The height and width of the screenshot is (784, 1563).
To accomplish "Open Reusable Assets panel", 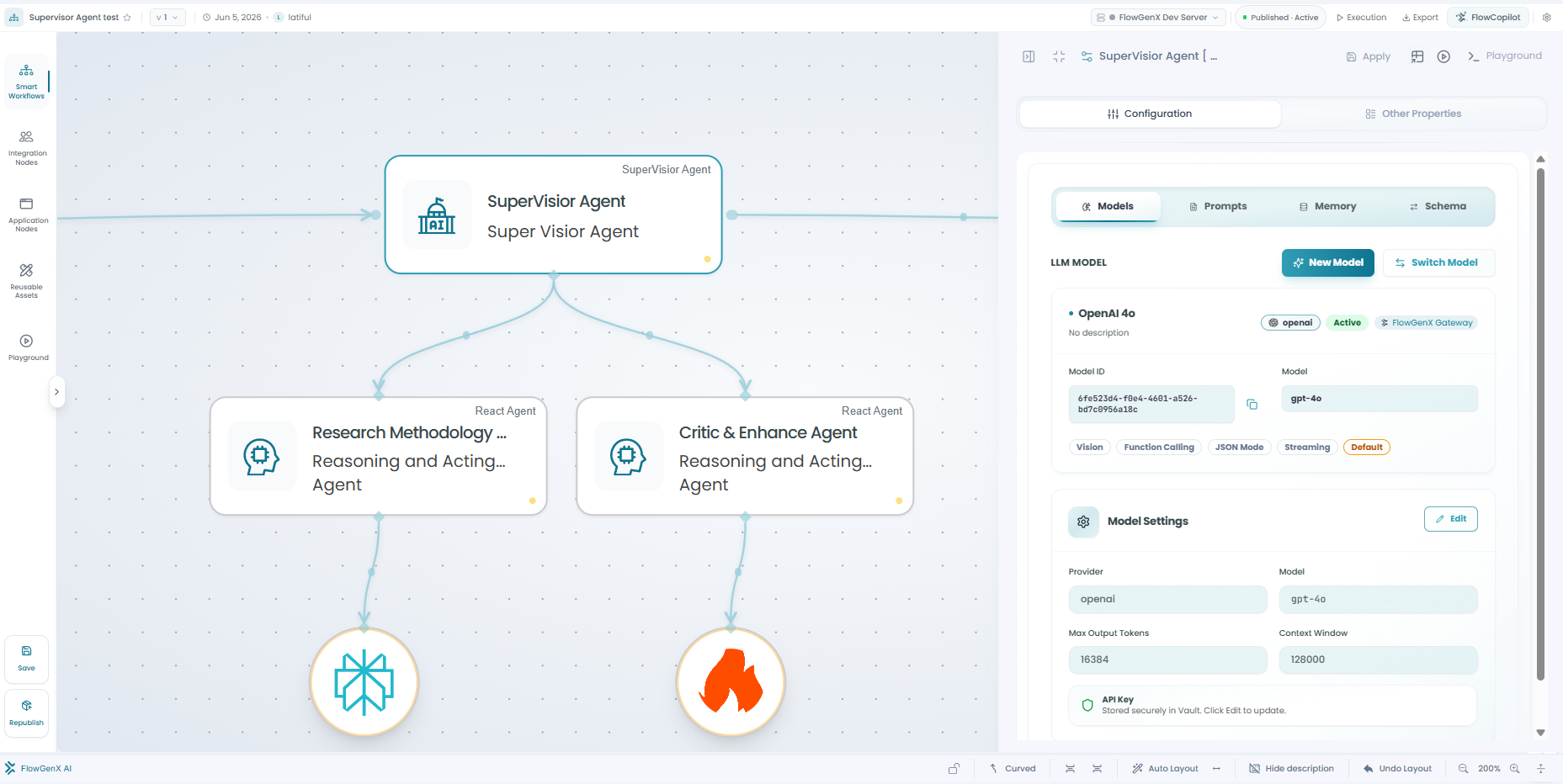I will [x=26, y=281].
